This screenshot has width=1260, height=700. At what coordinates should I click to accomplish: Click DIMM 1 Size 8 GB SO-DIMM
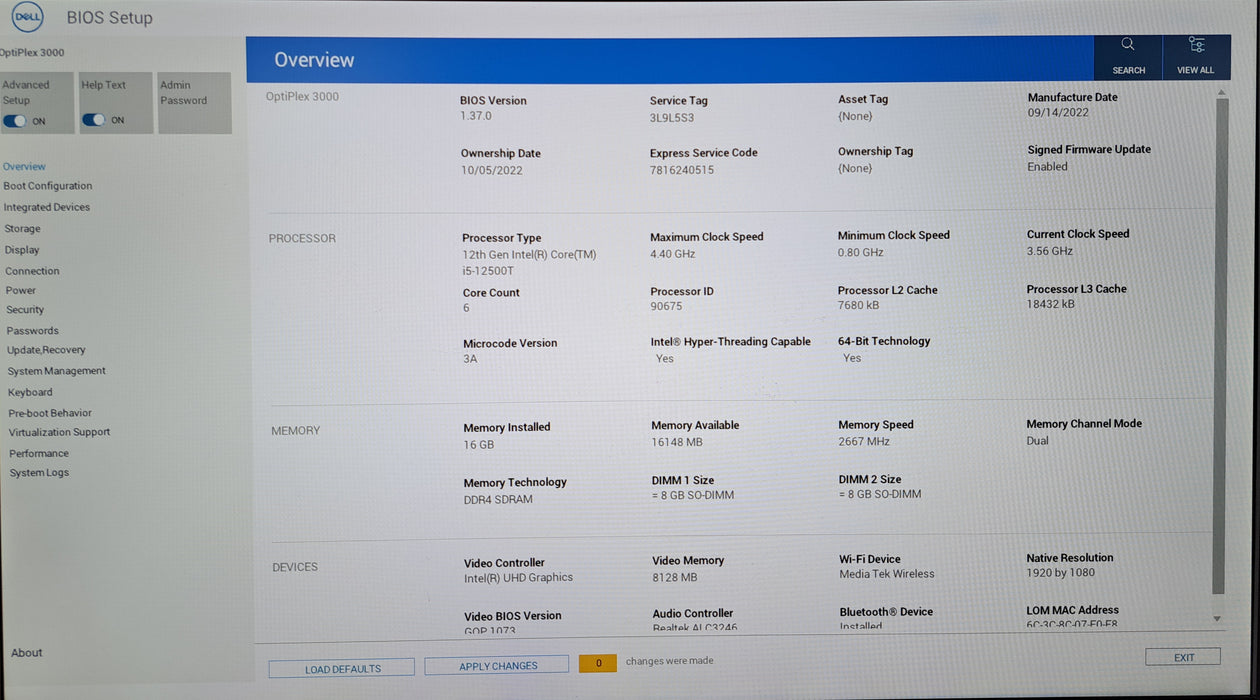click(x=693, y=495)
